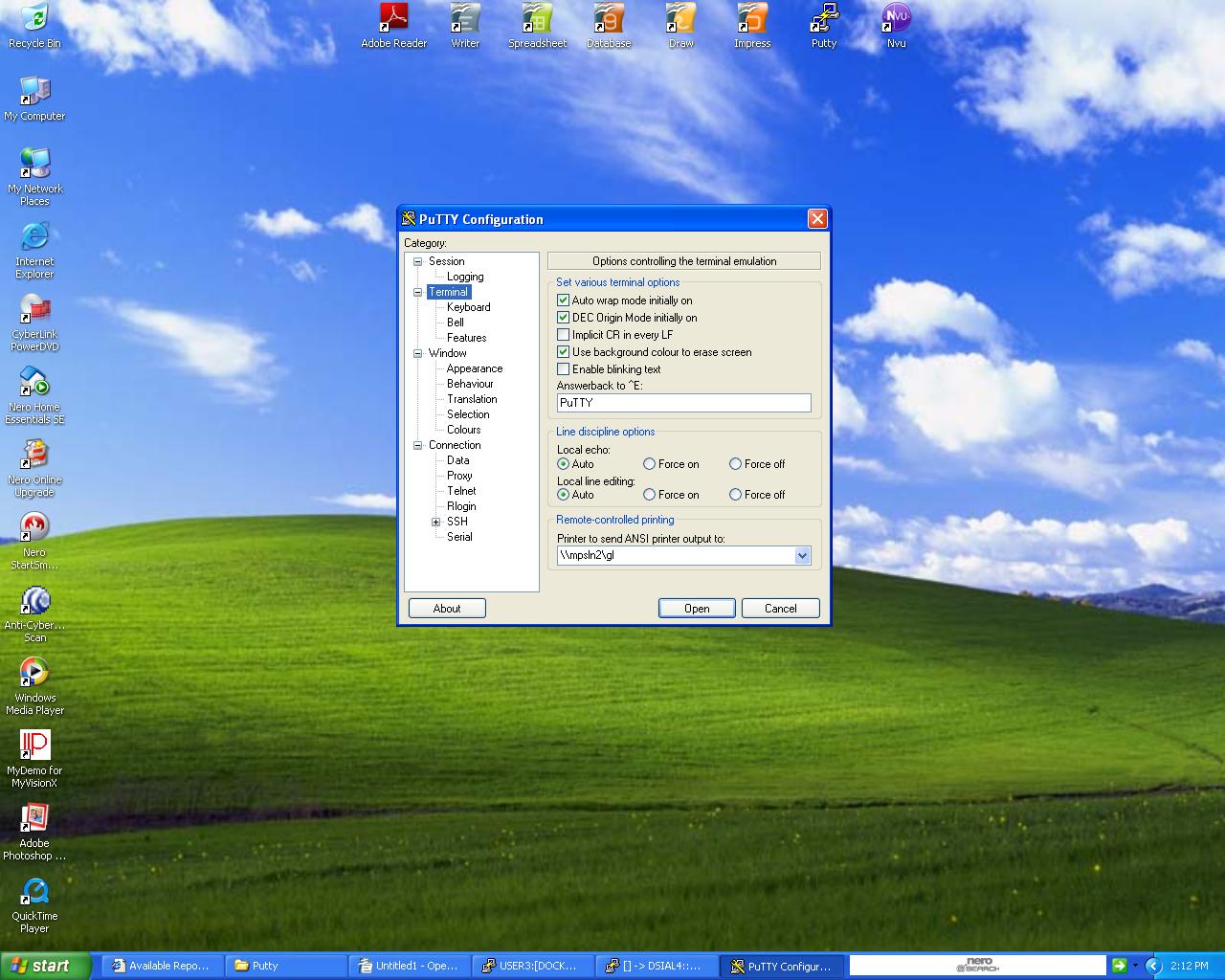Click the About button
1225x980 pixels.
[447, 609]
